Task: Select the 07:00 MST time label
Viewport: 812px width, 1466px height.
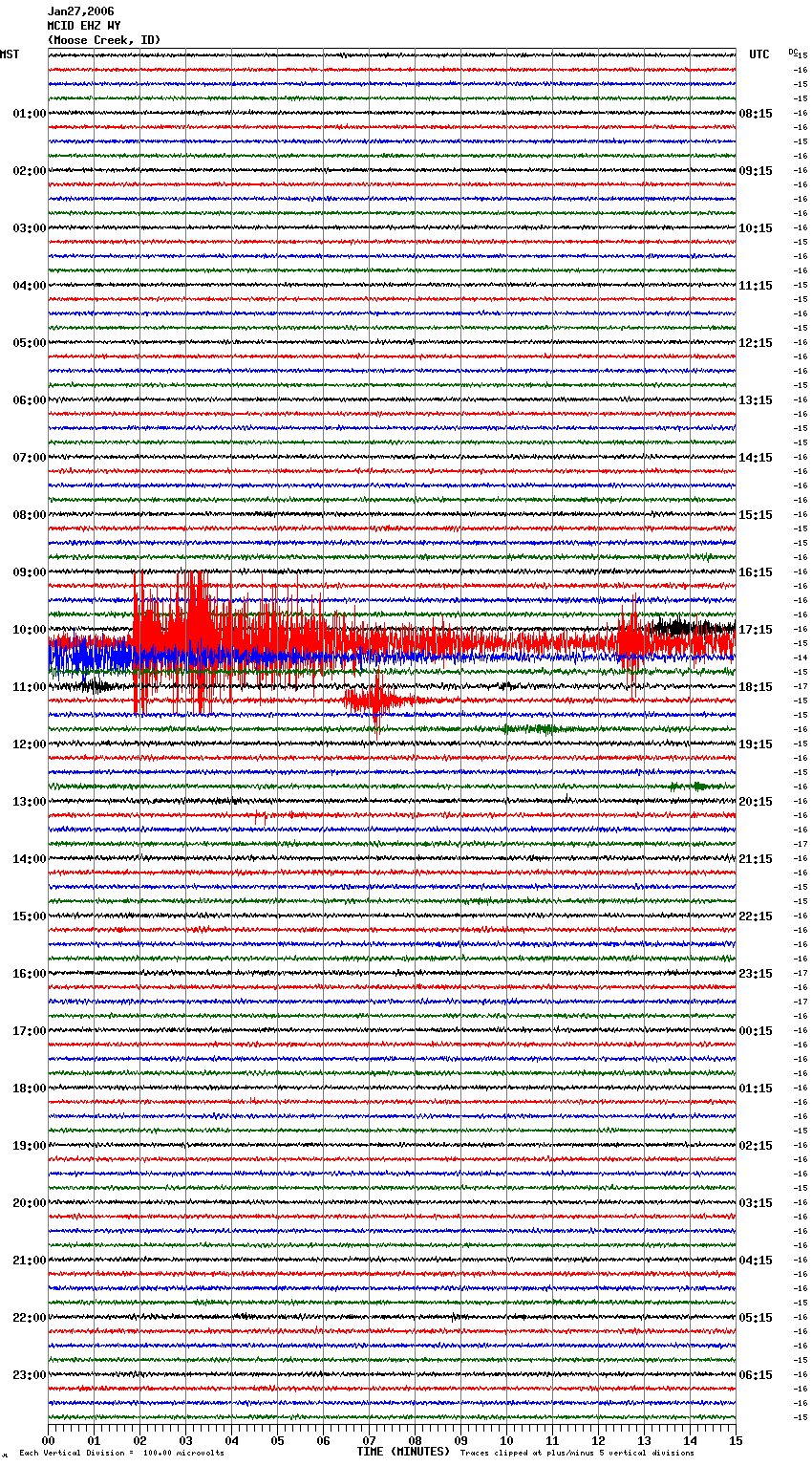Action: (30, 458)
